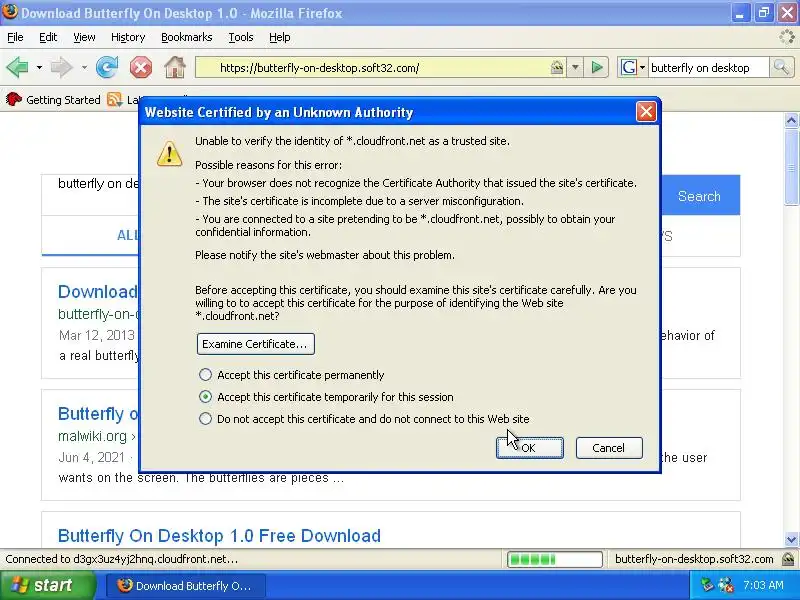Screen dimensions: 800x600
Task: Click the warning triangle icon in dialog
Action: click(x=169, y=153)
